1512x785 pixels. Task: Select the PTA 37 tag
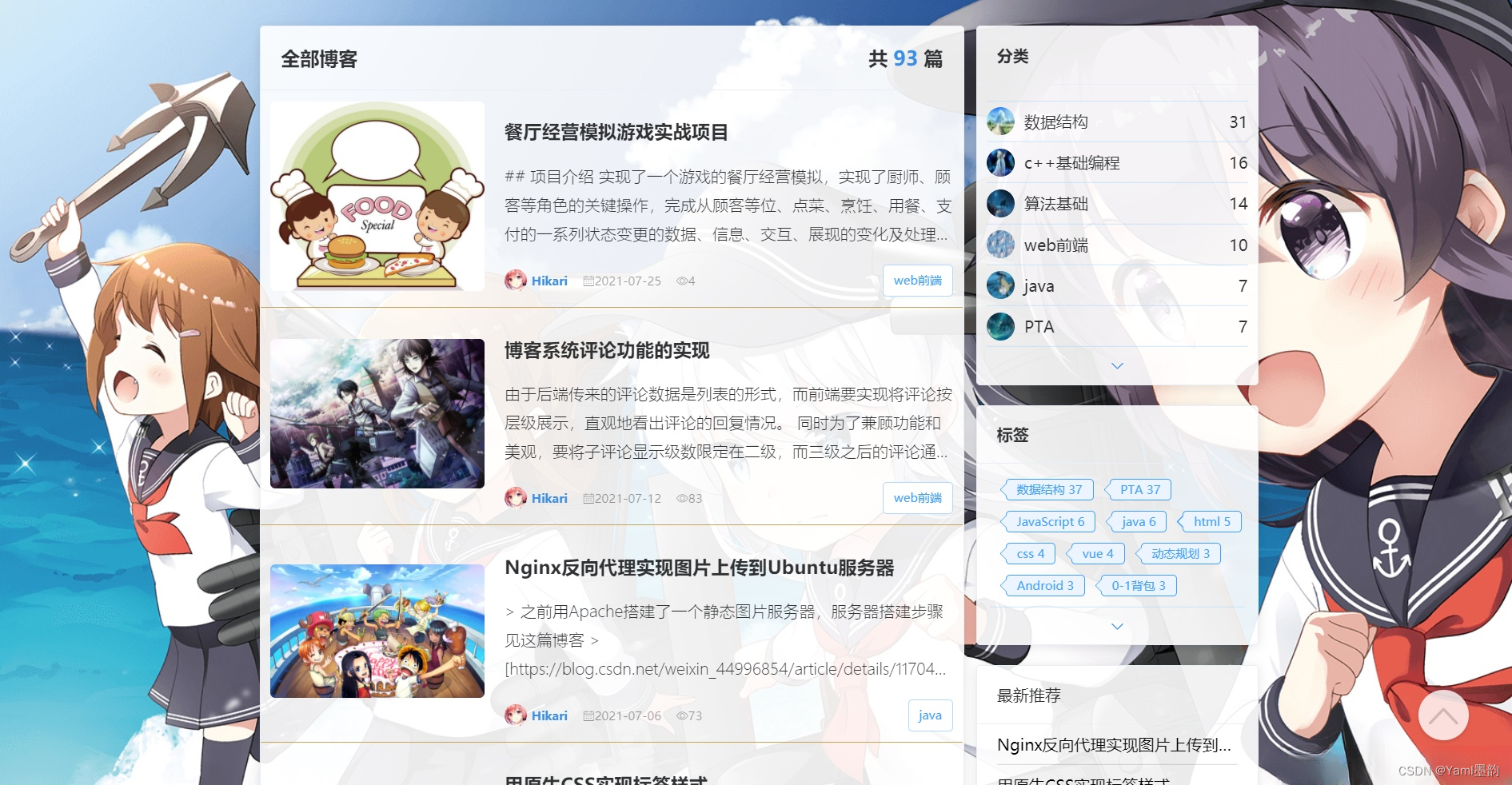pos(1138,489)
